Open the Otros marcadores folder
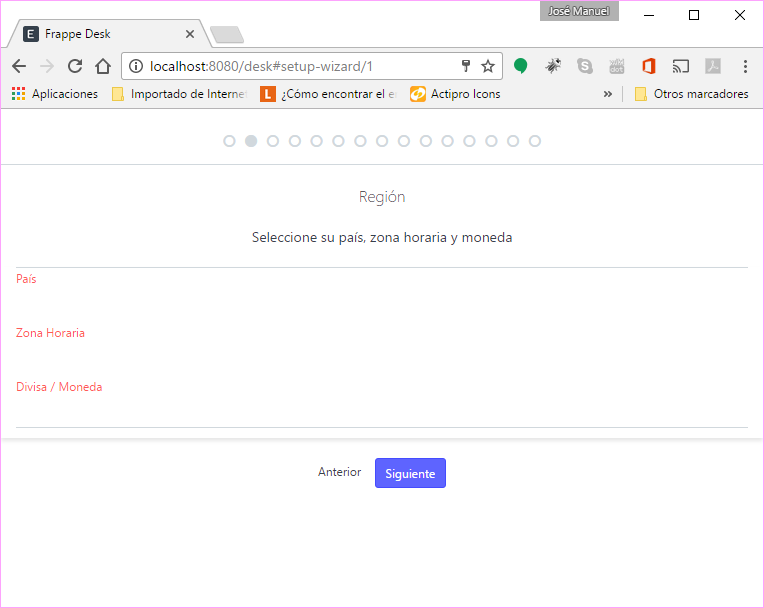This screenshot has height=608, width=764. pos(691,94)
